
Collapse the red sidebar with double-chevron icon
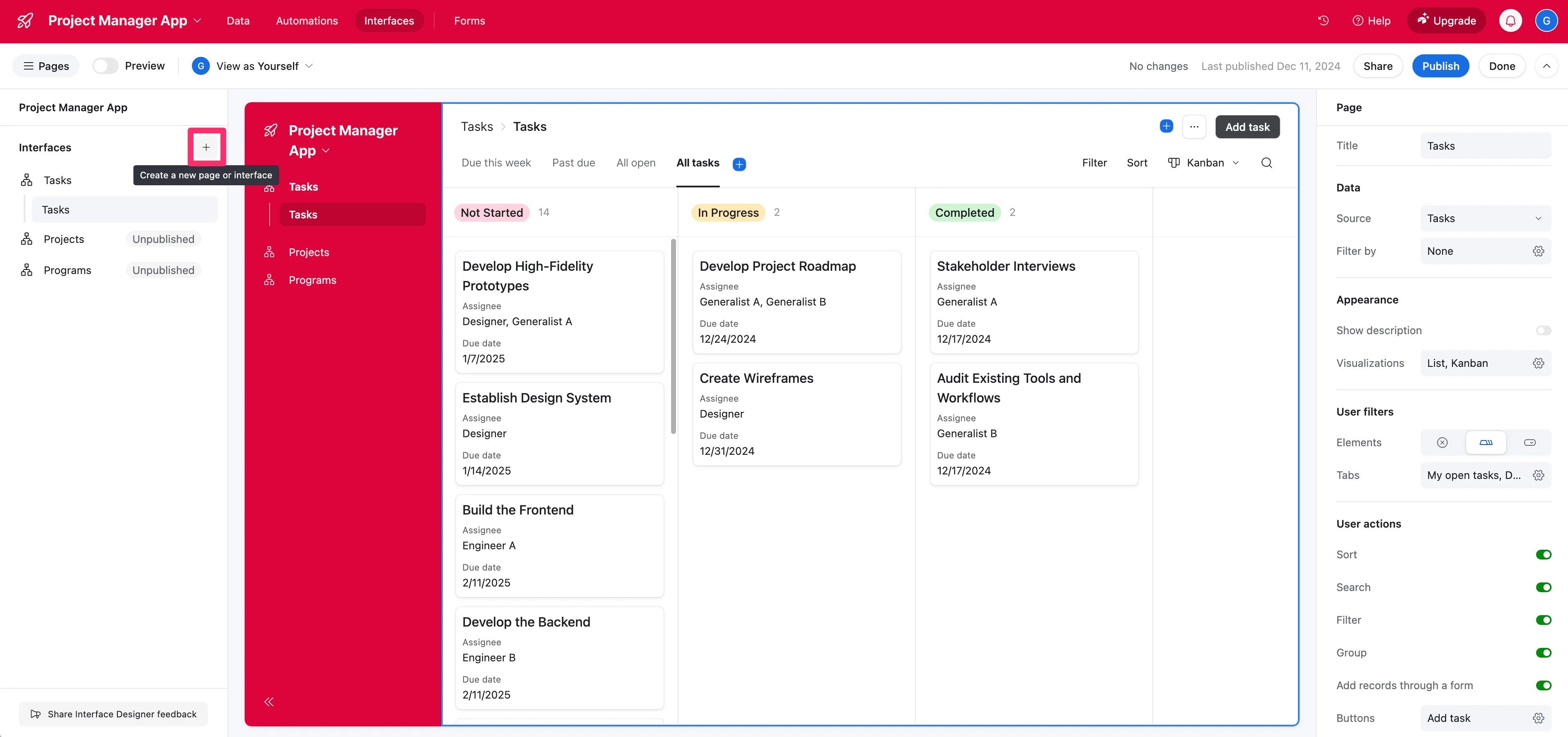[269, 702]
